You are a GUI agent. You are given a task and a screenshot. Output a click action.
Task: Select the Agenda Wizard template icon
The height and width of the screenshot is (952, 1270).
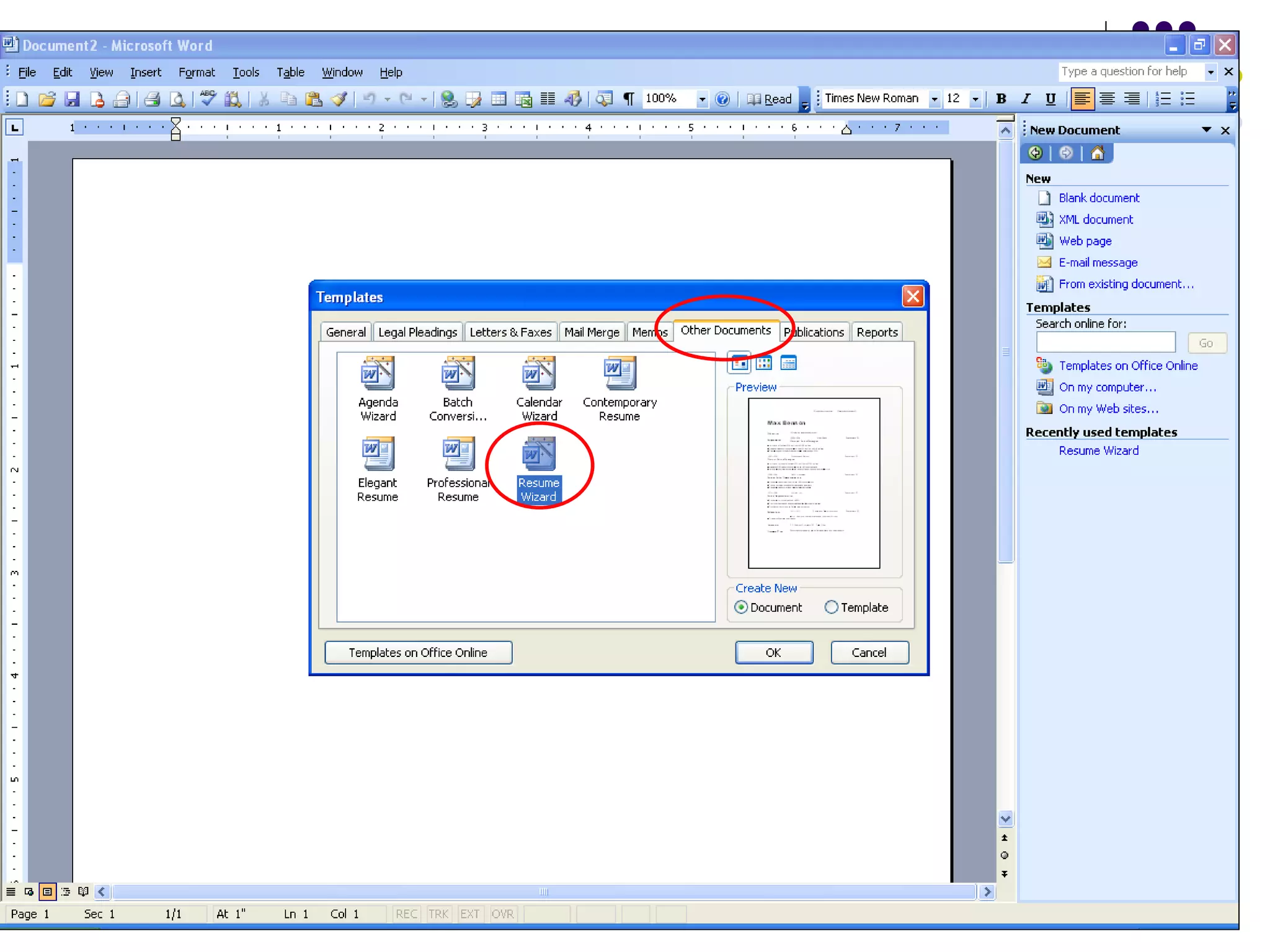point(378,374)
